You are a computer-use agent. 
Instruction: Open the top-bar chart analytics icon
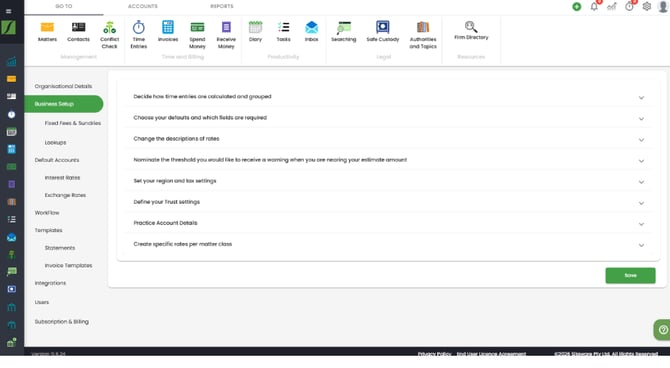tap(612, 6)
